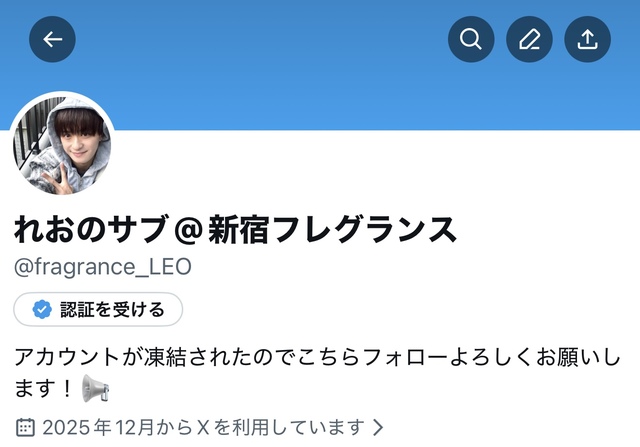Expand join date details with the chevron
640x447 pixels.
click(x=378, y=427)
